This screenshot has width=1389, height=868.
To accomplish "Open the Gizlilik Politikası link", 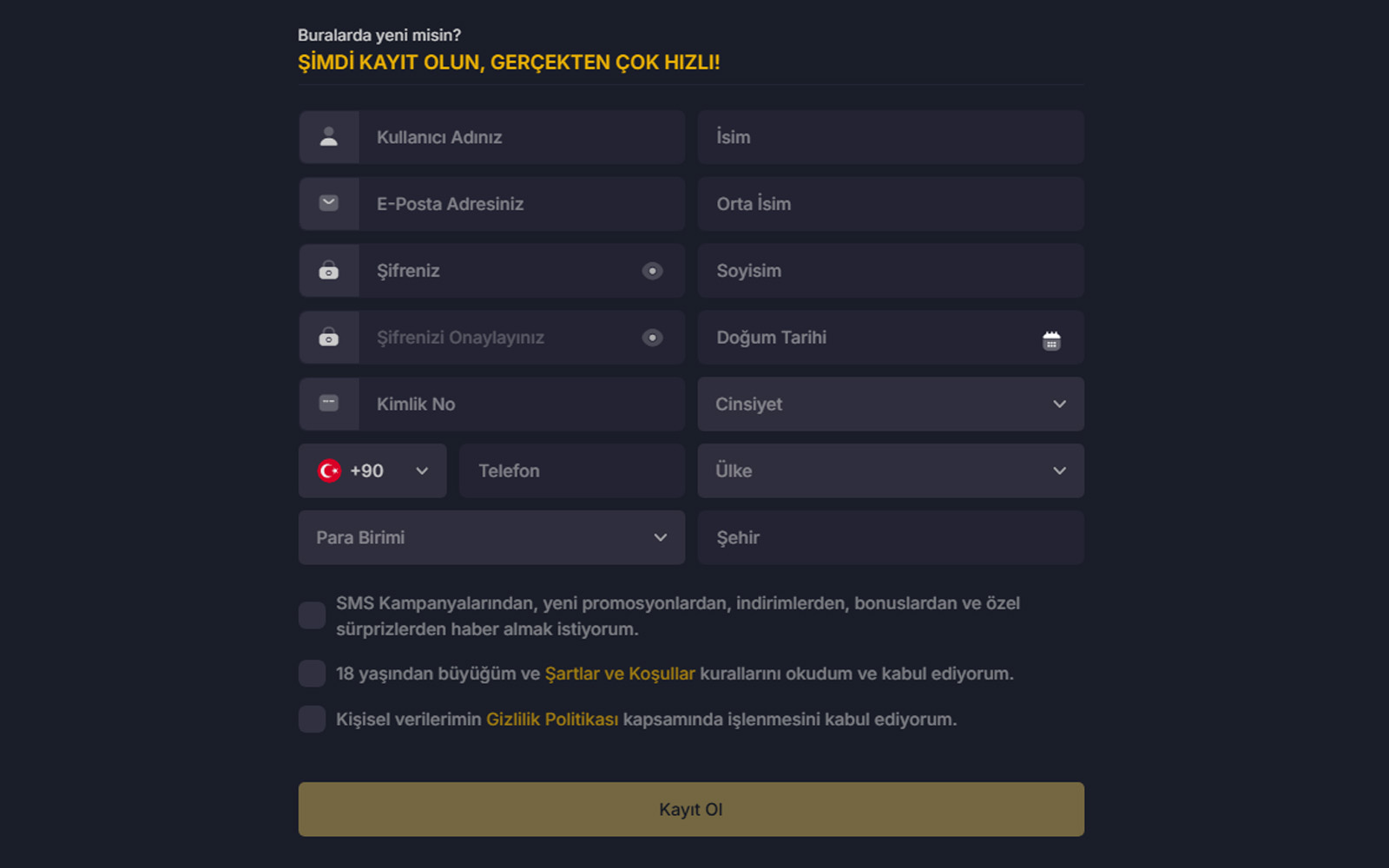I will (x=552, y=719).
